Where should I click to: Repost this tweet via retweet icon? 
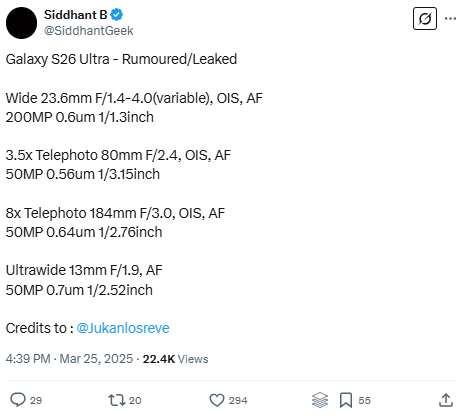(116, 400)
